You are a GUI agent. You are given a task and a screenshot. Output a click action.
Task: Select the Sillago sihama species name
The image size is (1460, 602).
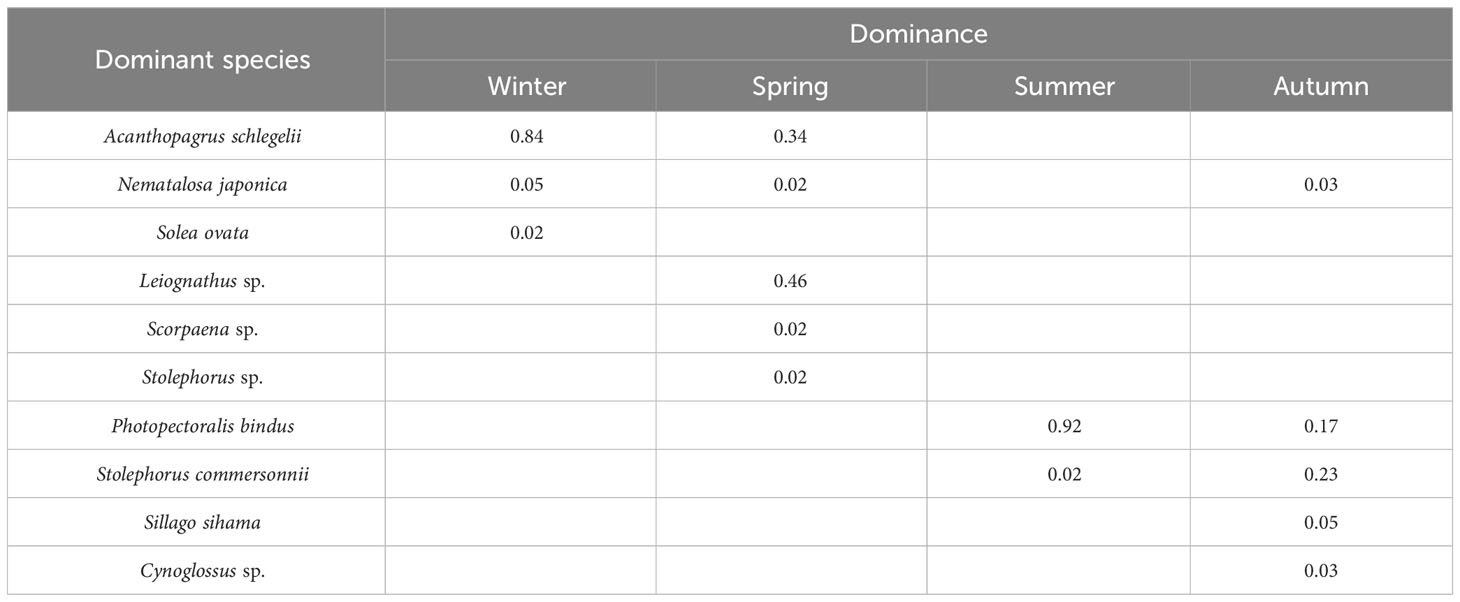pos(203,522)
